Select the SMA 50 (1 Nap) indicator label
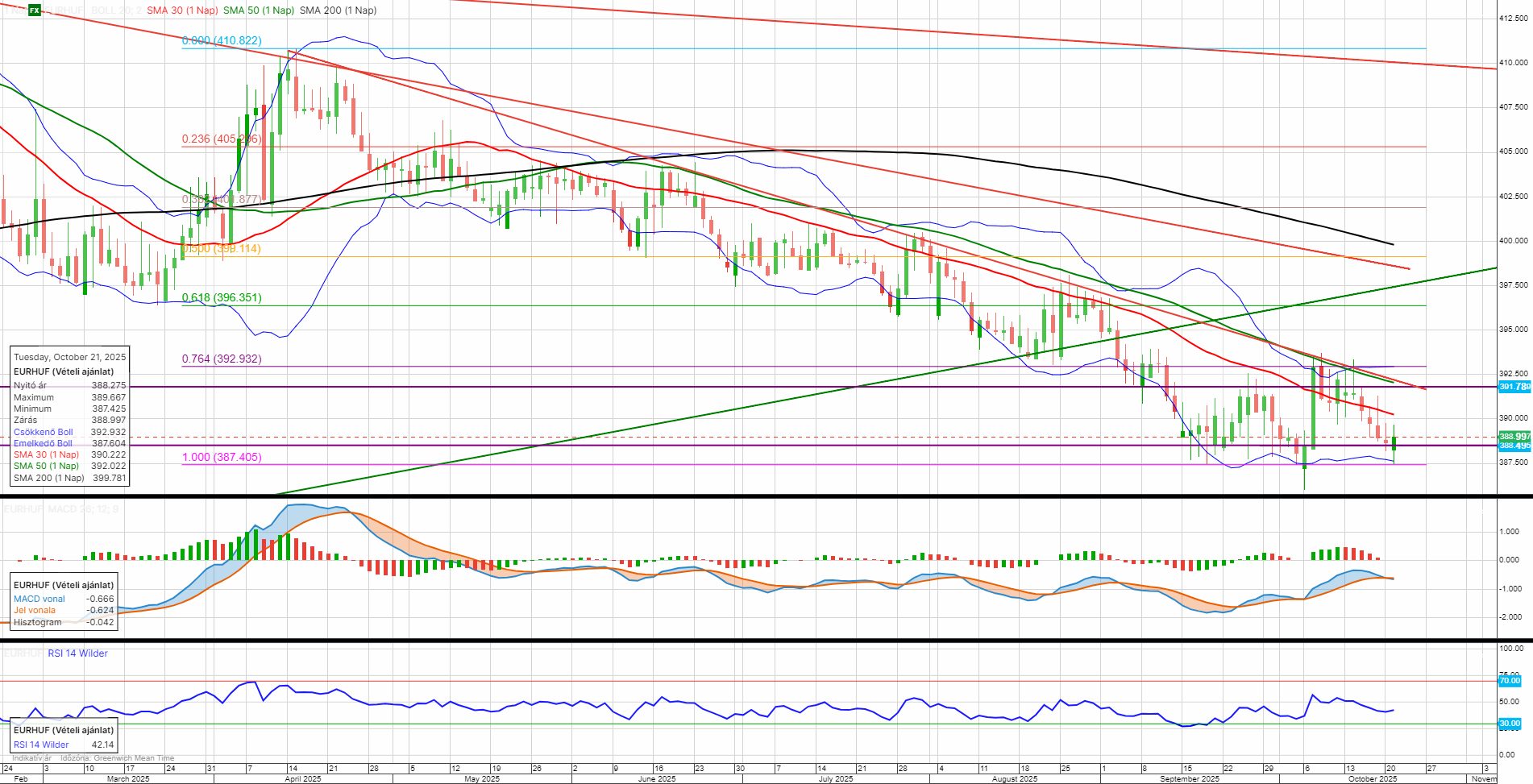This screenshot has height=784, width=1533. tap(259, 10)
